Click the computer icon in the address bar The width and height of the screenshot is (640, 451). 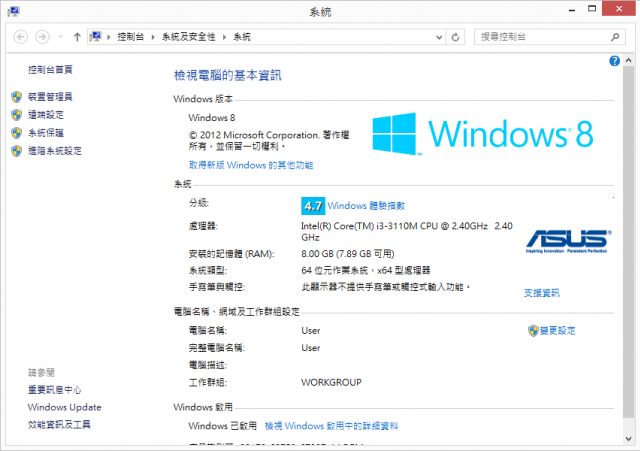[96, 37]
